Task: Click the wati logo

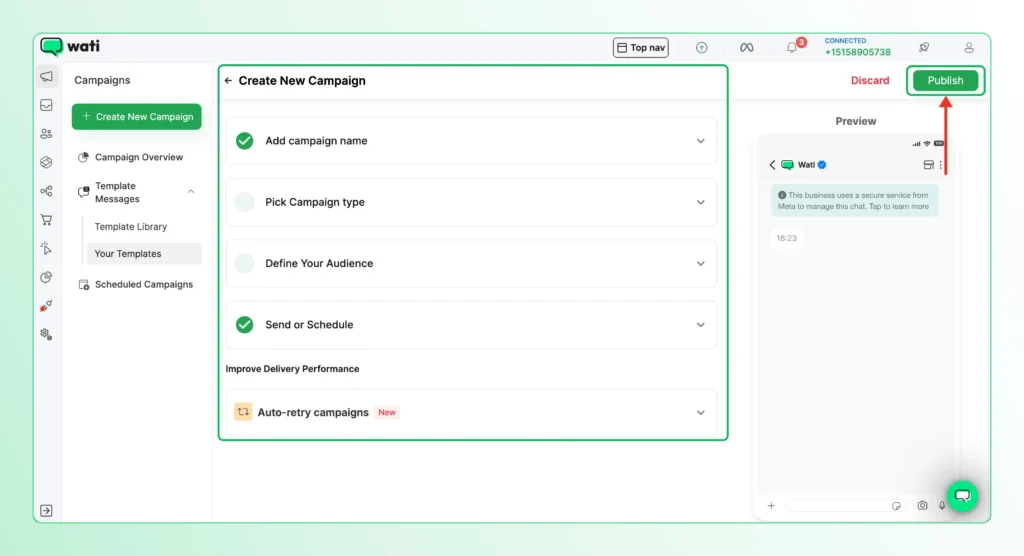Action: click(x=70, y=46)
